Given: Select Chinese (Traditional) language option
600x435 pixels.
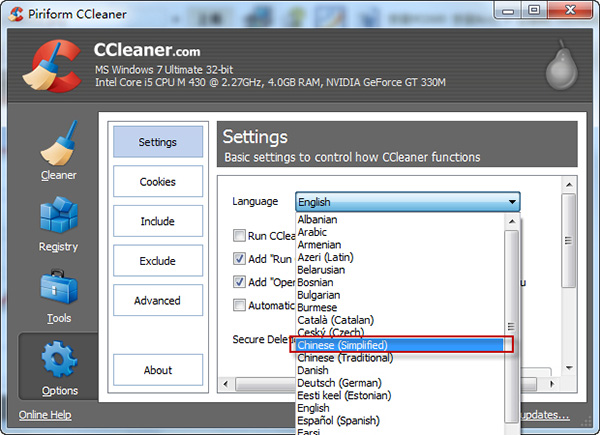Looking at the screenshot, I should tap(343, 357).
